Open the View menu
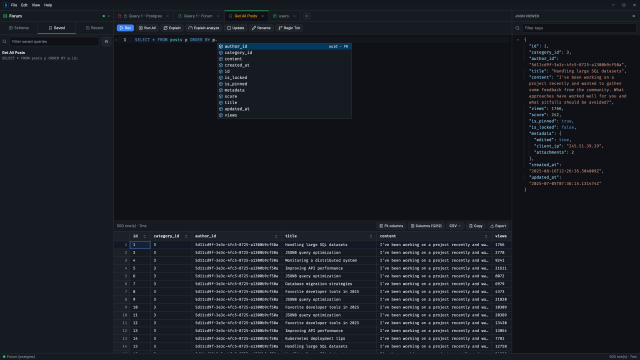Image resolution: width=640 pixels, height=360 pixels. click(36, 5)
